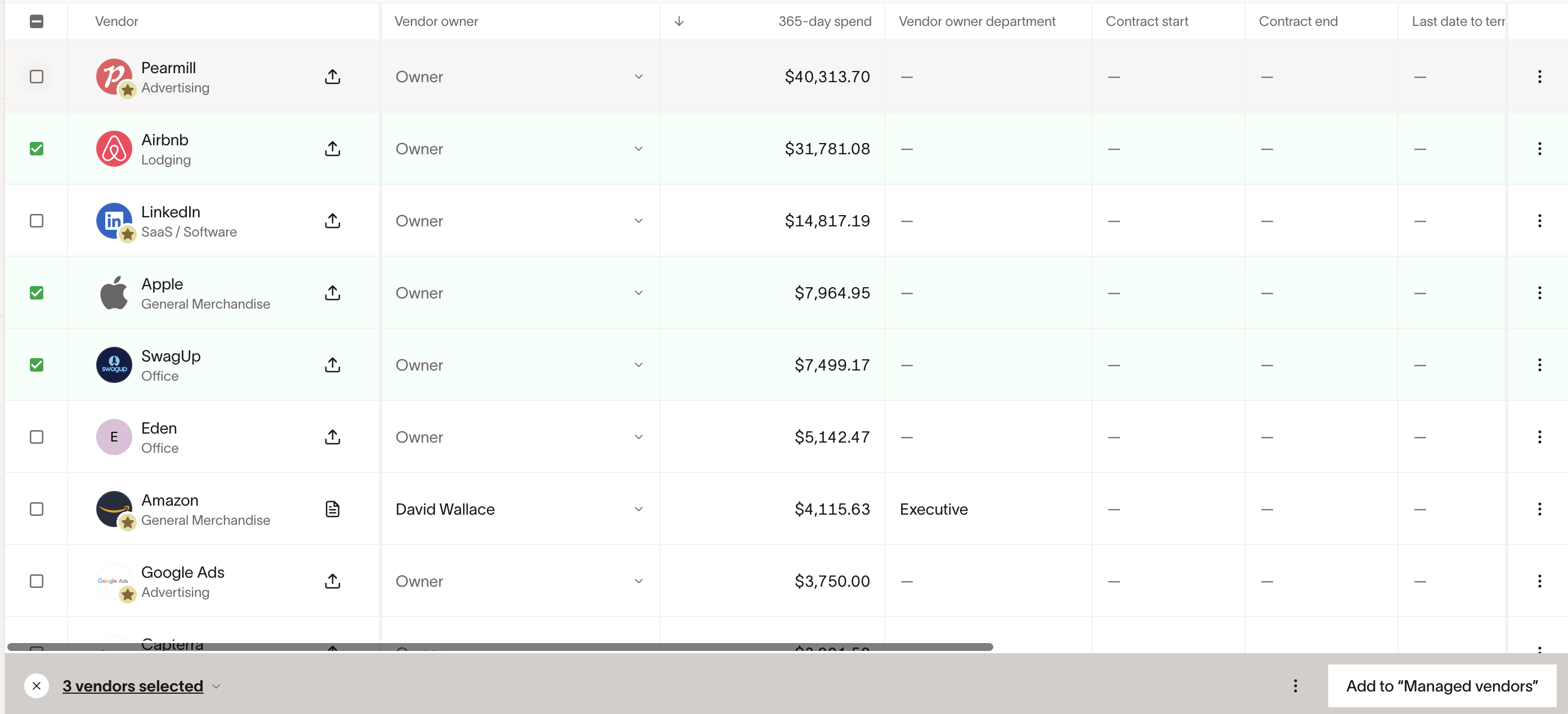Screen dimensions: 1568x714
Task: Open more options for Apple row
Action: (x=1539, y=293)
